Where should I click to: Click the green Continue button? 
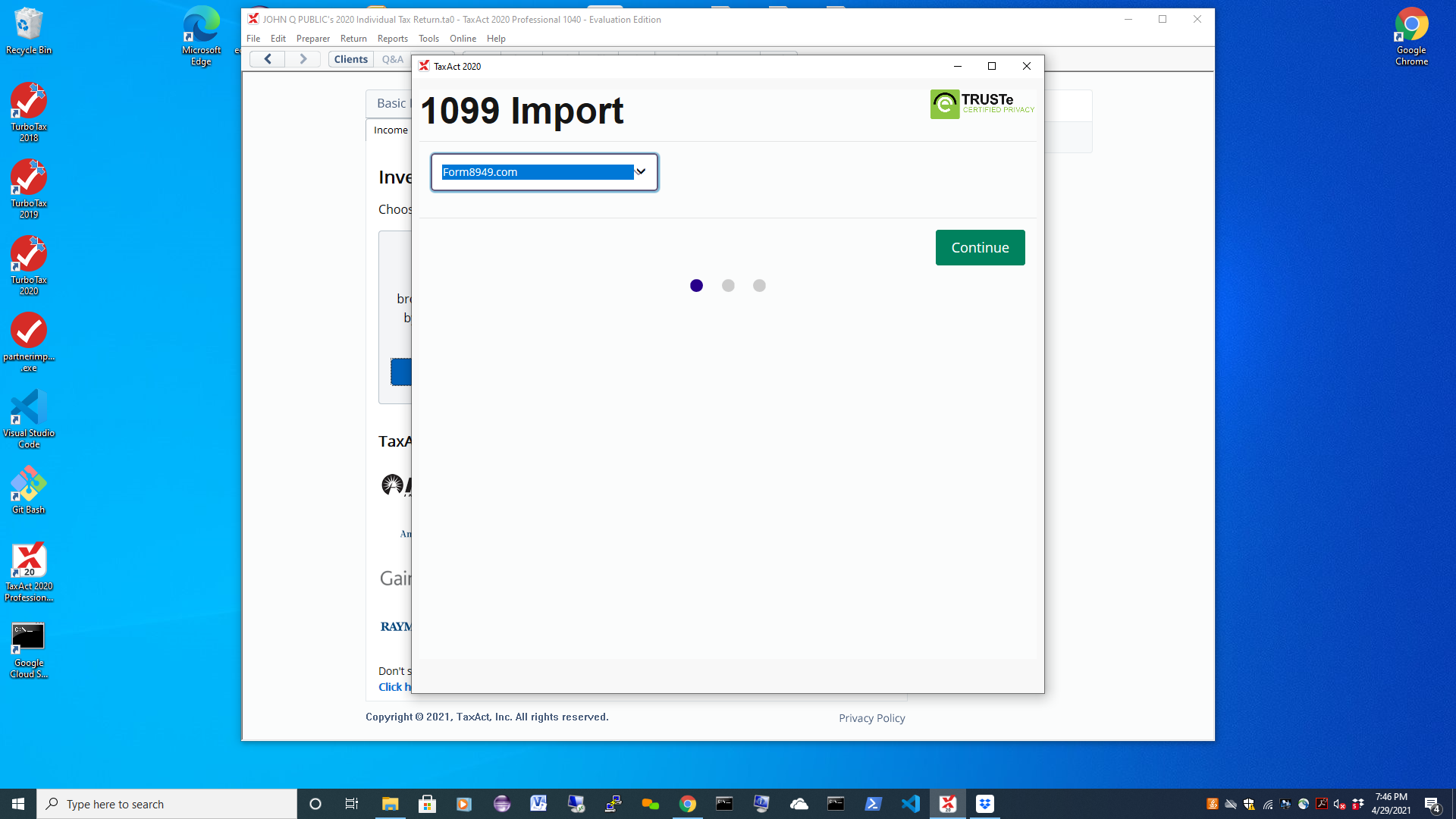pos(980,247)
